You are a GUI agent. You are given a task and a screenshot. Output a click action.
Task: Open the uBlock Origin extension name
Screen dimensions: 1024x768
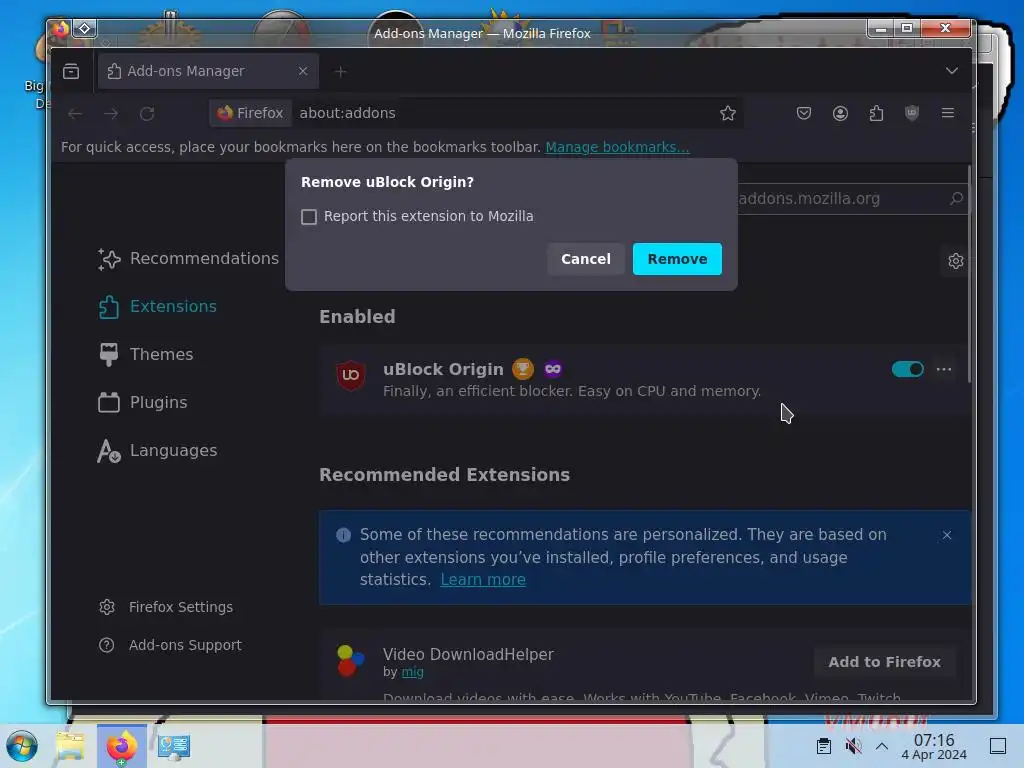tap(443, 369)
